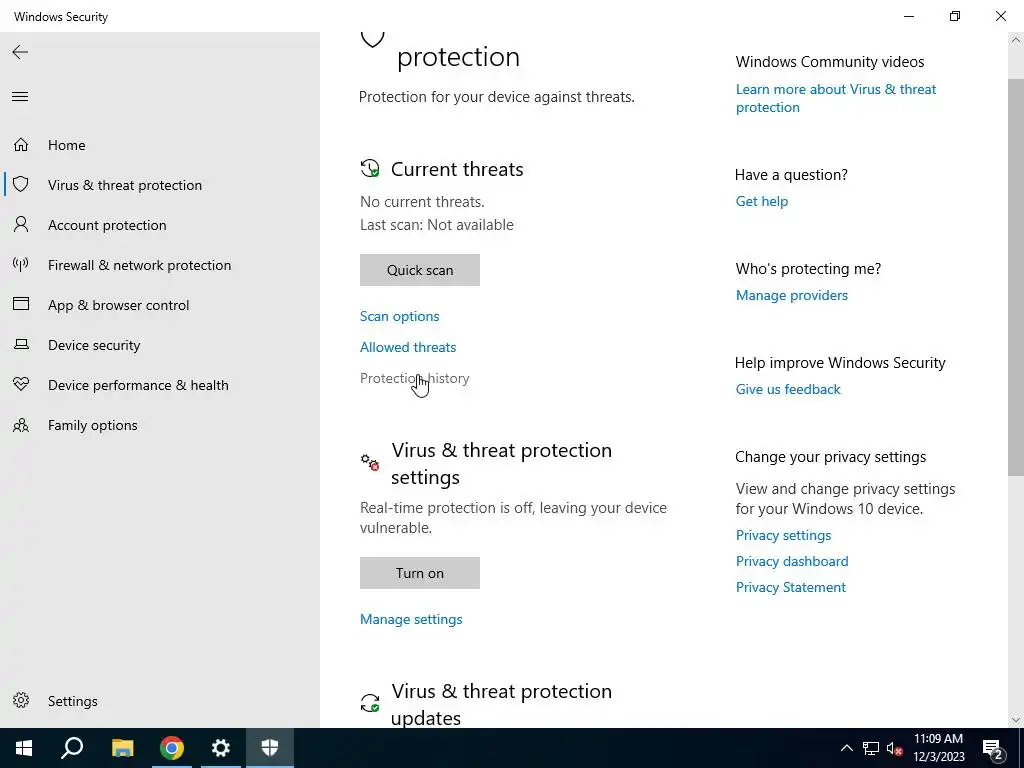Click the App & browser control window icon
The height and width of the screenshot is (768, 1024).
click(21, 304)
